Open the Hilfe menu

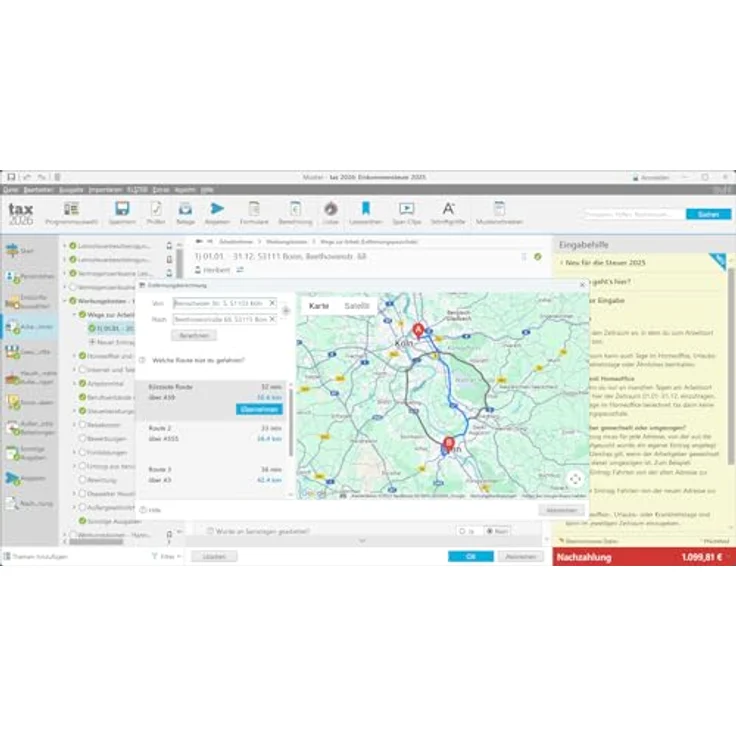(x=207, y=190)
